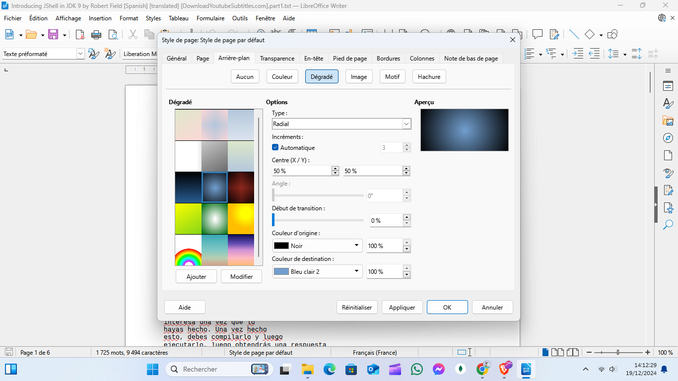This screenshot has height=381, width=678.
Task: Click the Track changes icon
Action: click(x=554, y=34)
